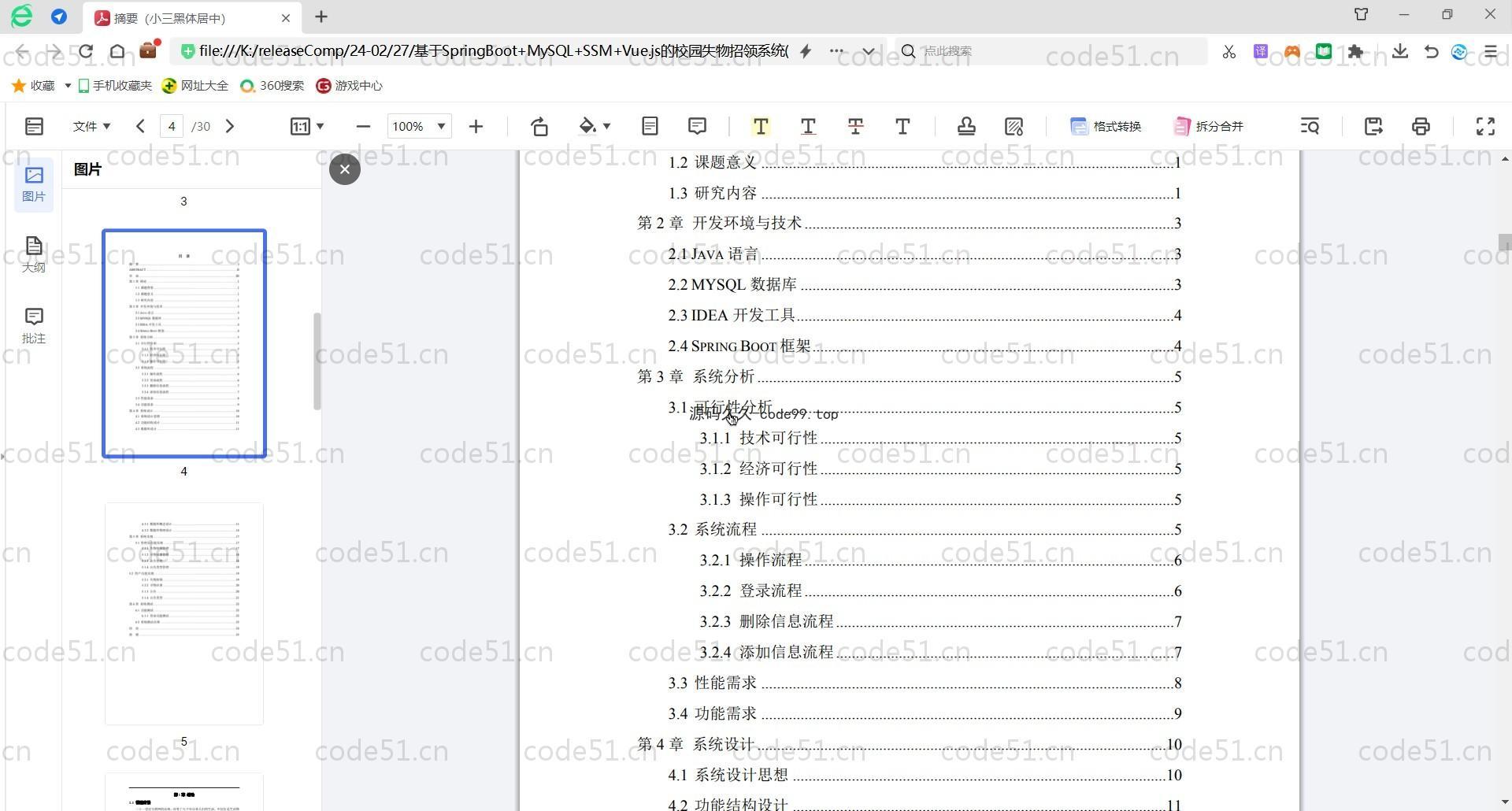Zoom in with the plus button
Viewport: 1512px width, 811px height.
(x=476, y=126)
